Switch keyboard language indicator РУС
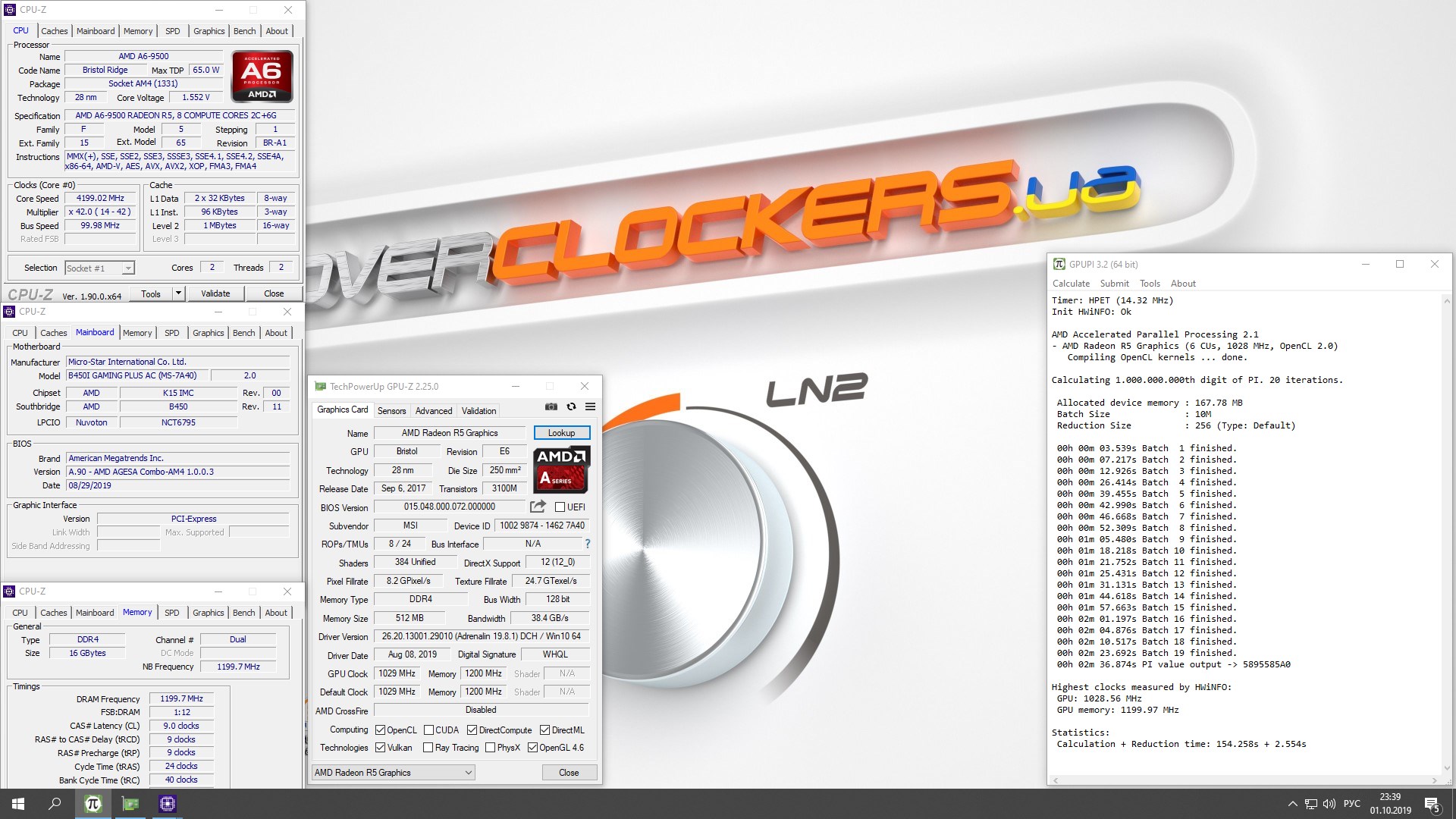This screenshot has height=819, width=1456. coord(1352,804)
